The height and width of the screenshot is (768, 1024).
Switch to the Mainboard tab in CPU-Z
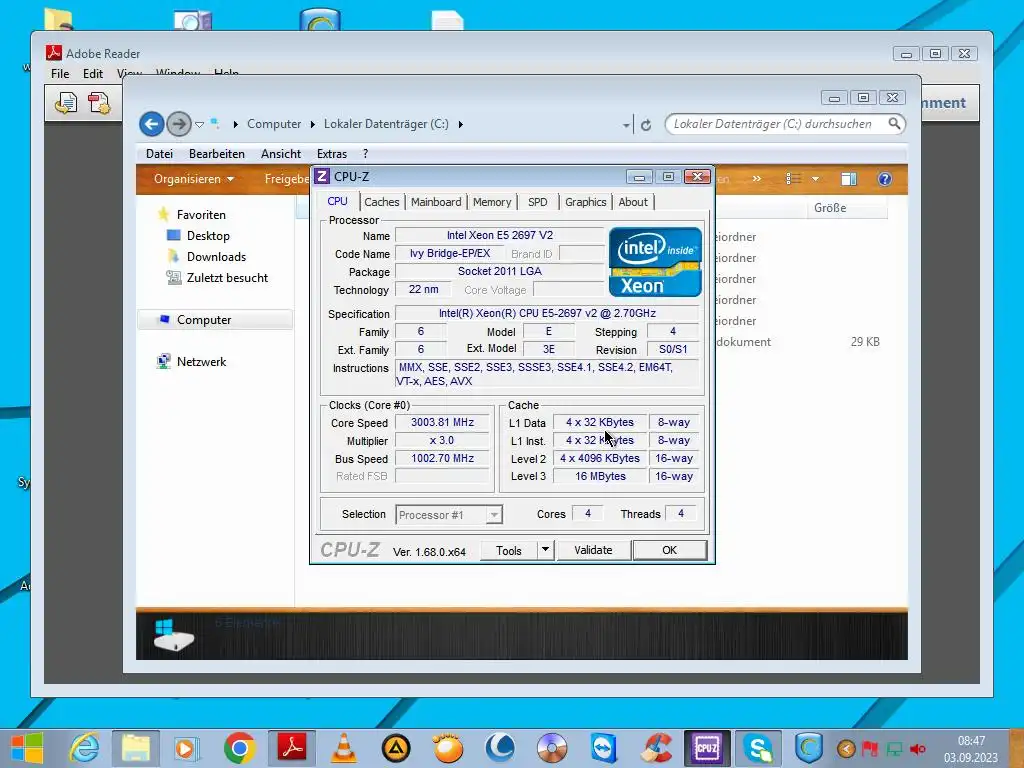[x=436, y=202]
